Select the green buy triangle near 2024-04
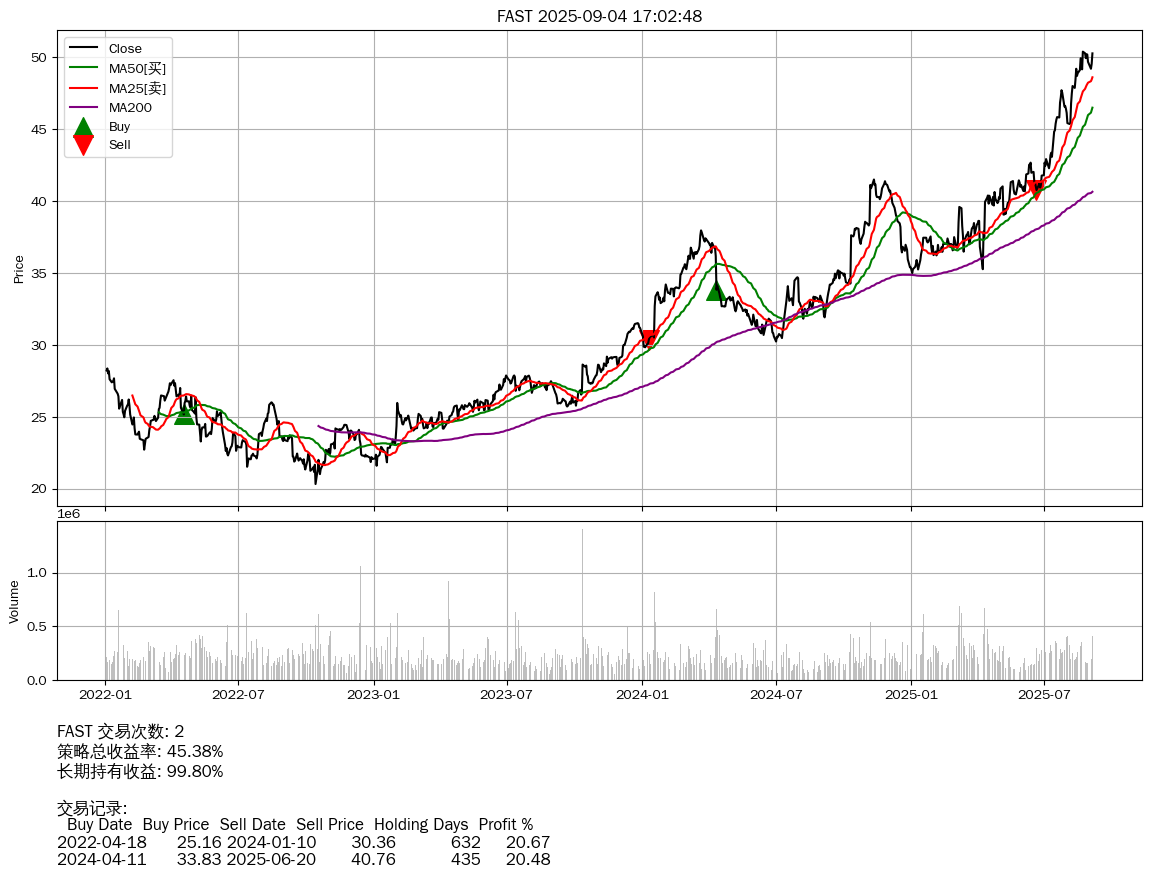Image resolution: width=1152 pixels, height=878 pixels. (x=716, y=290)
